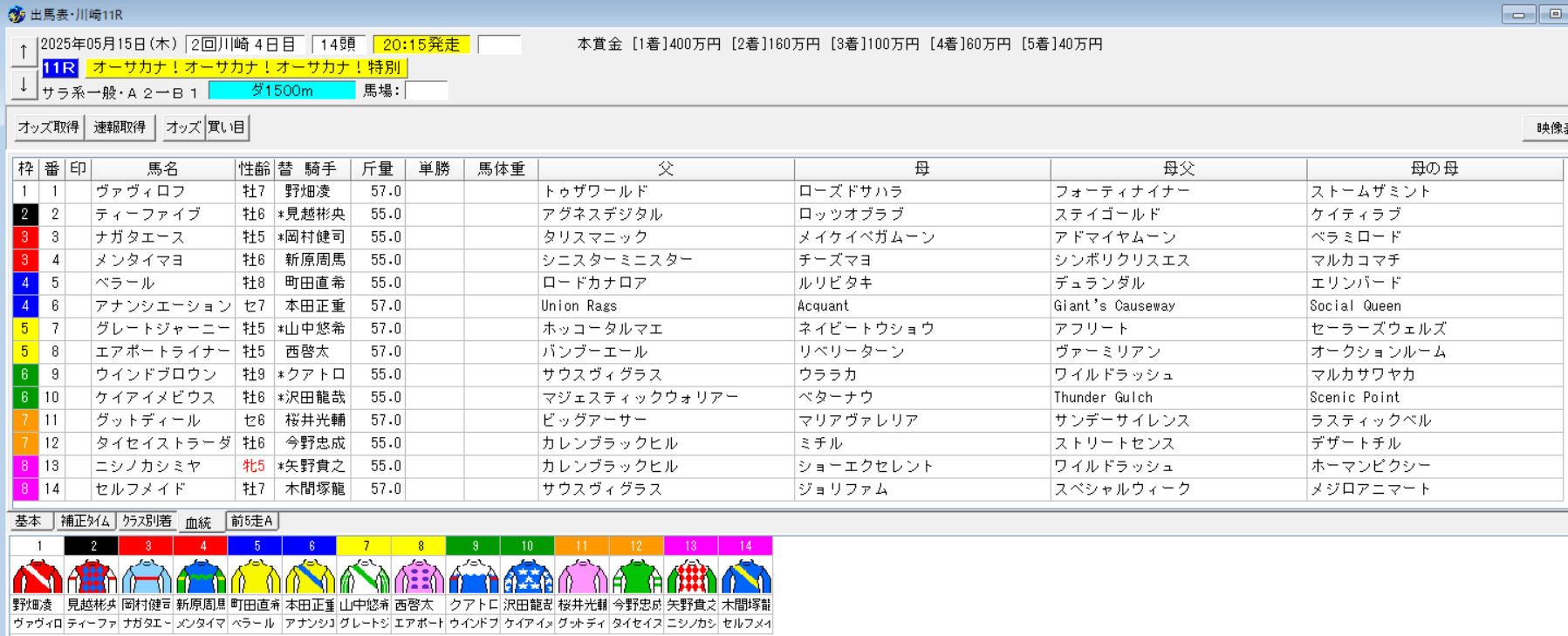Click the silk icon for number 9 クアトロ
The height and width of the screenshot is (636, 1568).
click(x=473, y=577)
